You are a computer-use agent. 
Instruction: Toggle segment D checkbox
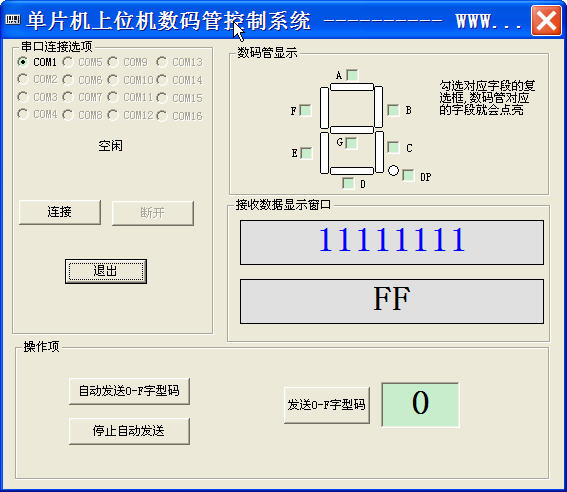(348, 183)
